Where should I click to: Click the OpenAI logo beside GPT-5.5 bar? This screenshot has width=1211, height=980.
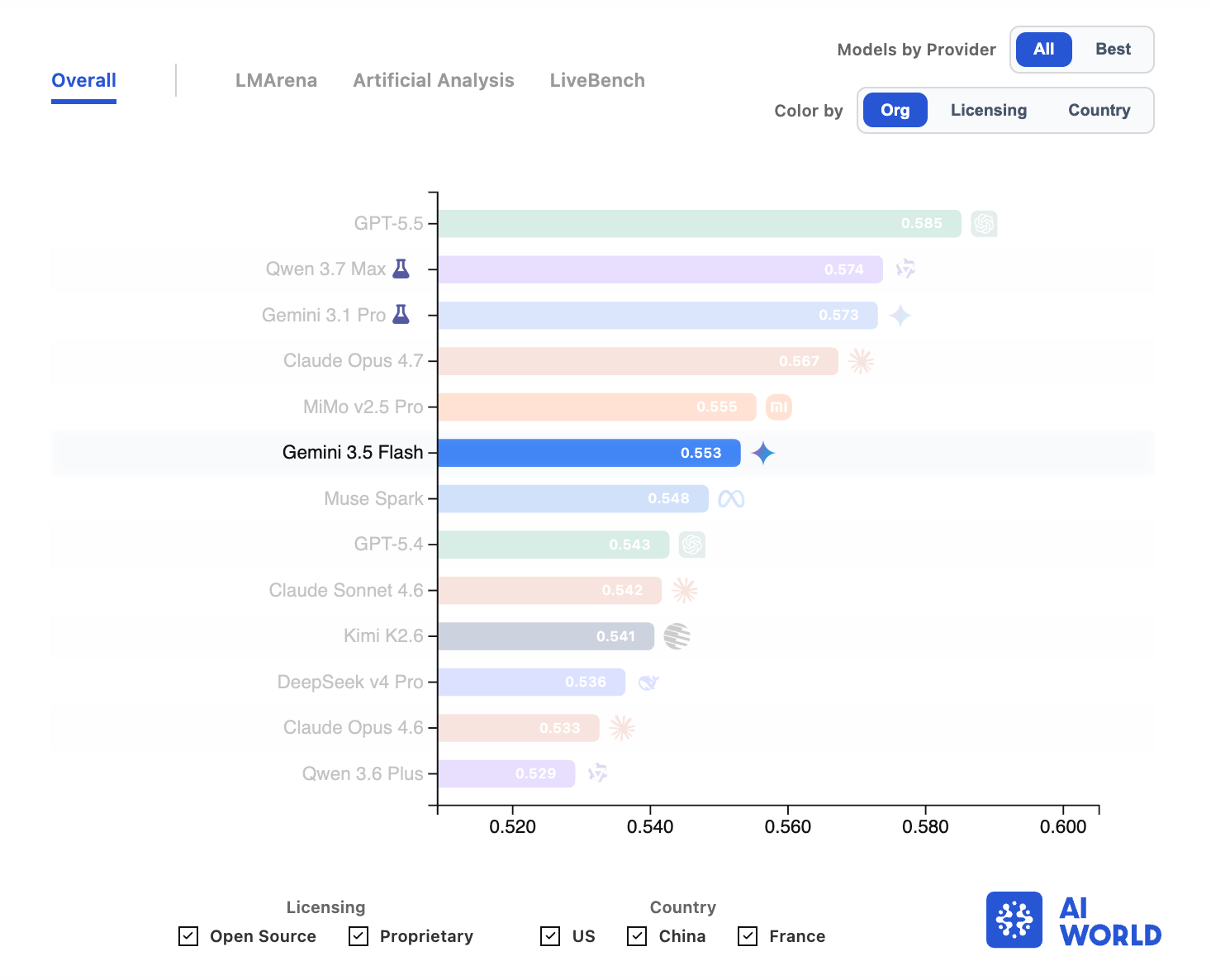click(x=984, y=224)
